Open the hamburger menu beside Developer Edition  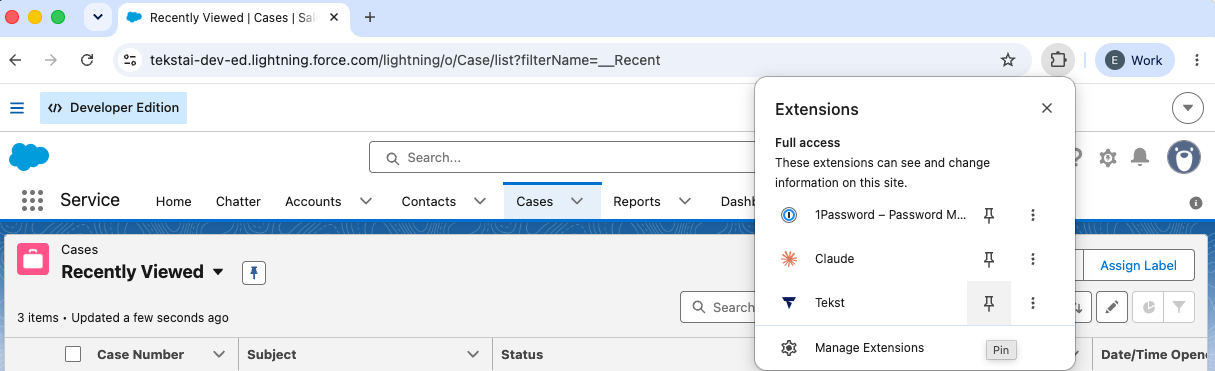pyautogui.click(x=17, y=108)
